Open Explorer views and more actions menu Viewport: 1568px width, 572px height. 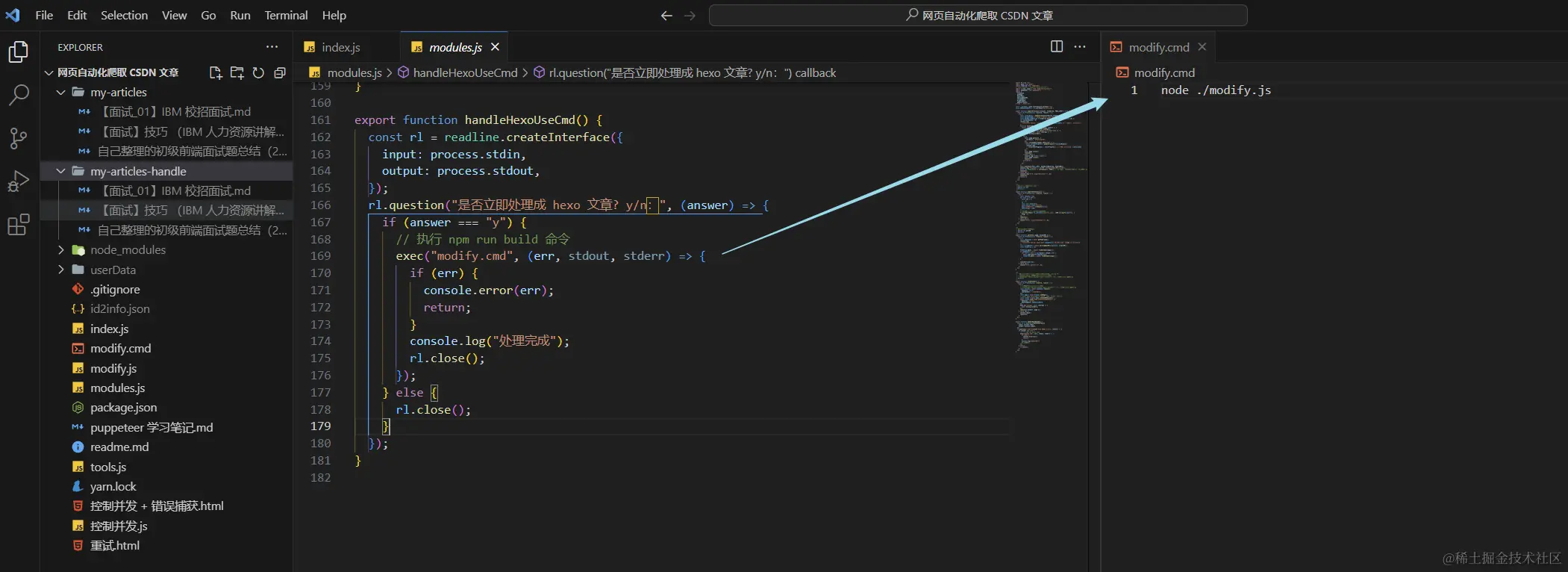[x=272, y=46]
